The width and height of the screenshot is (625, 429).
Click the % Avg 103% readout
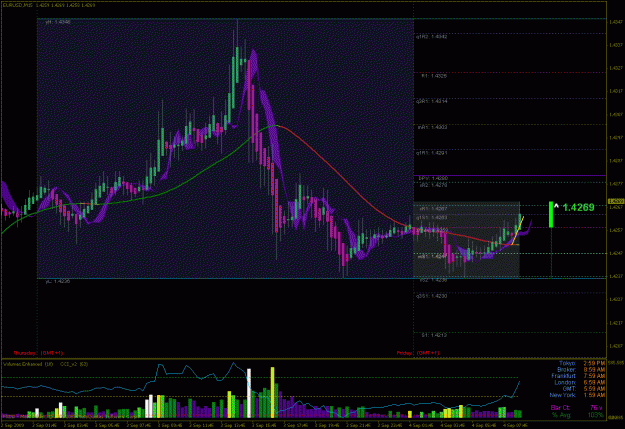pyautogui.click(x=578, y=415)
